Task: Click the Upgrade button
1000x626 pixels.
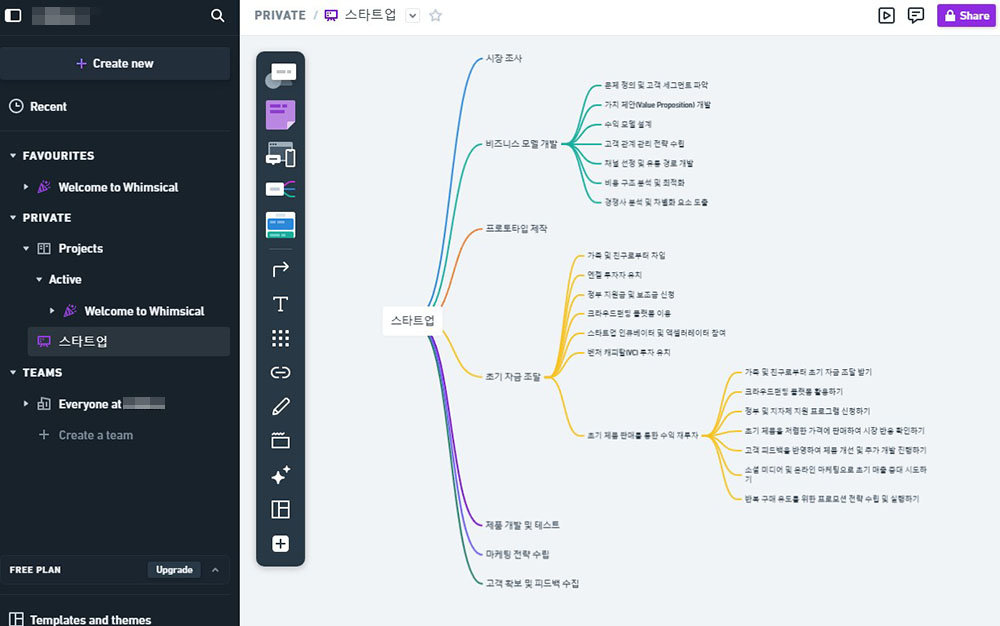Action: [174, 570]
